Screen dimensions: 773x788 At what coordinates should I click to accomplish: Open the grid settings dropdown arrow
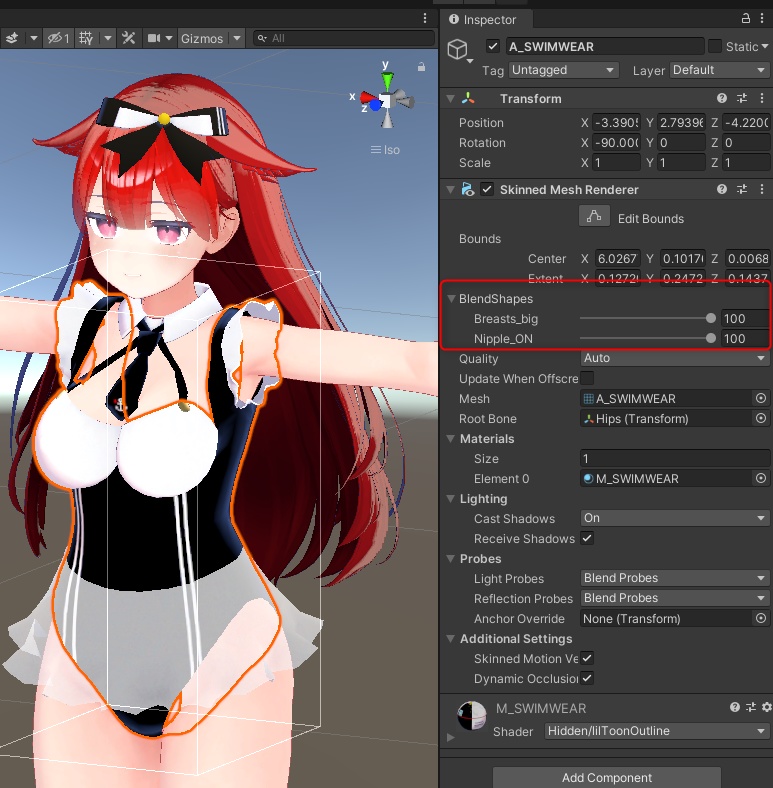point(108,38)
